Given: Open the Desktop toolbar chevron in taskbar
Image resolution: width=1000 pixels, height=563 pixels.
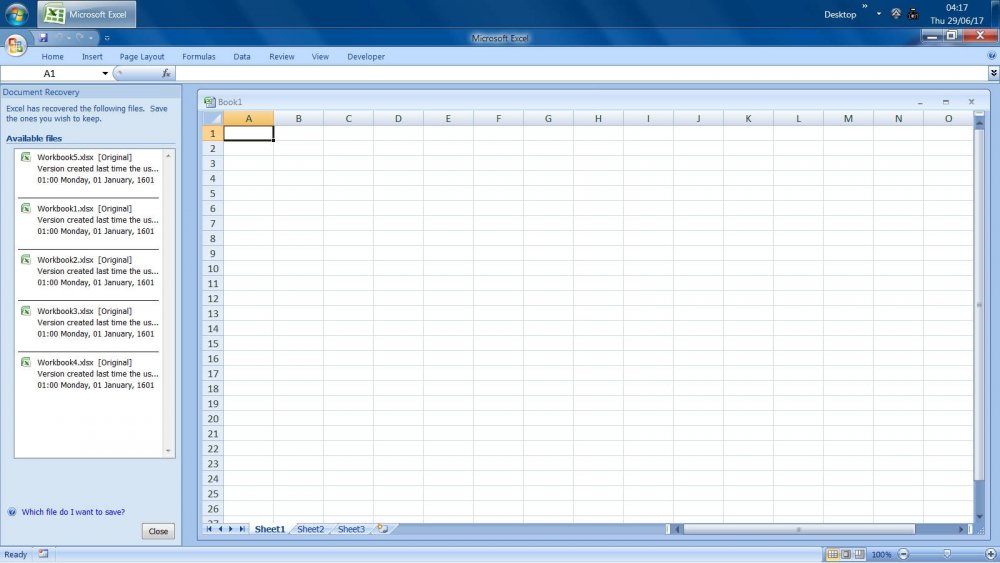Looking at the screenshot, I should coord(865,6).
